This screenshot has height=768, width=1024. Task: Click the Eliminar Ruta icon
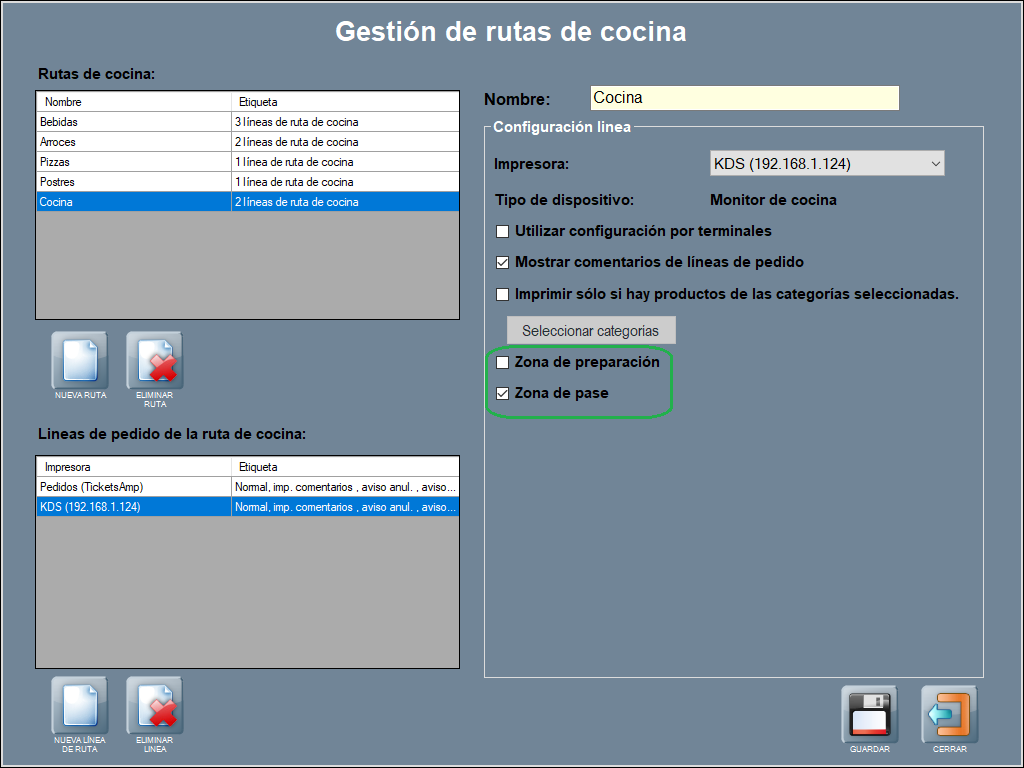point(154,360)
